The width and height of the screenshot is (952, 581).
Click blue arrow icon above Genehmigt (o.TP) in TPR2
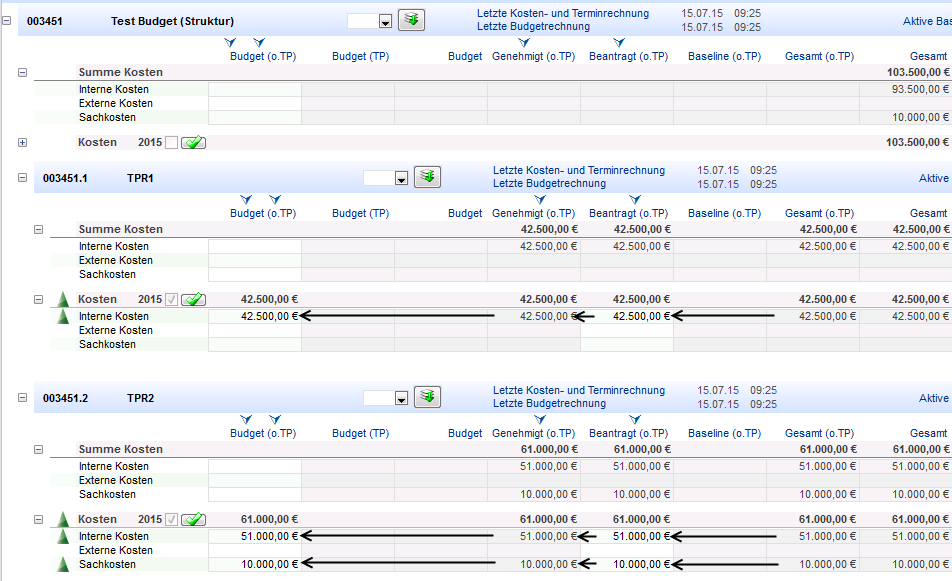[x=540, y=419]
